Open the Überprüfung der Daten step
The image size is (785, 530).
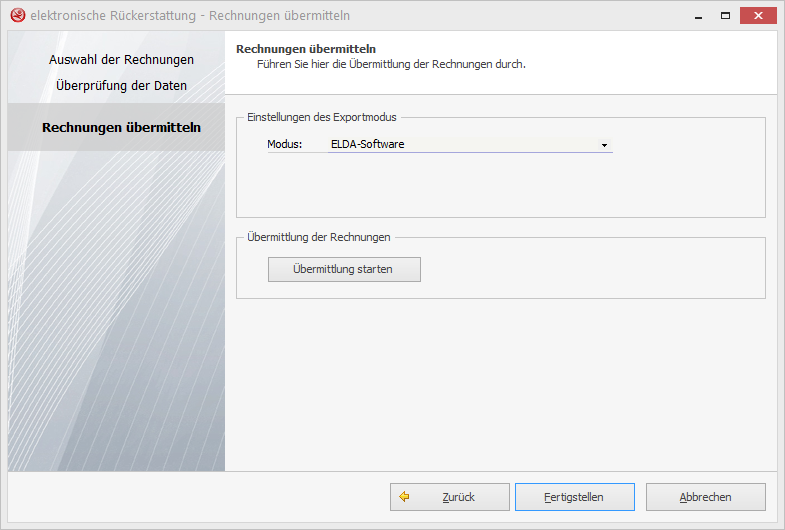(121, 86)
